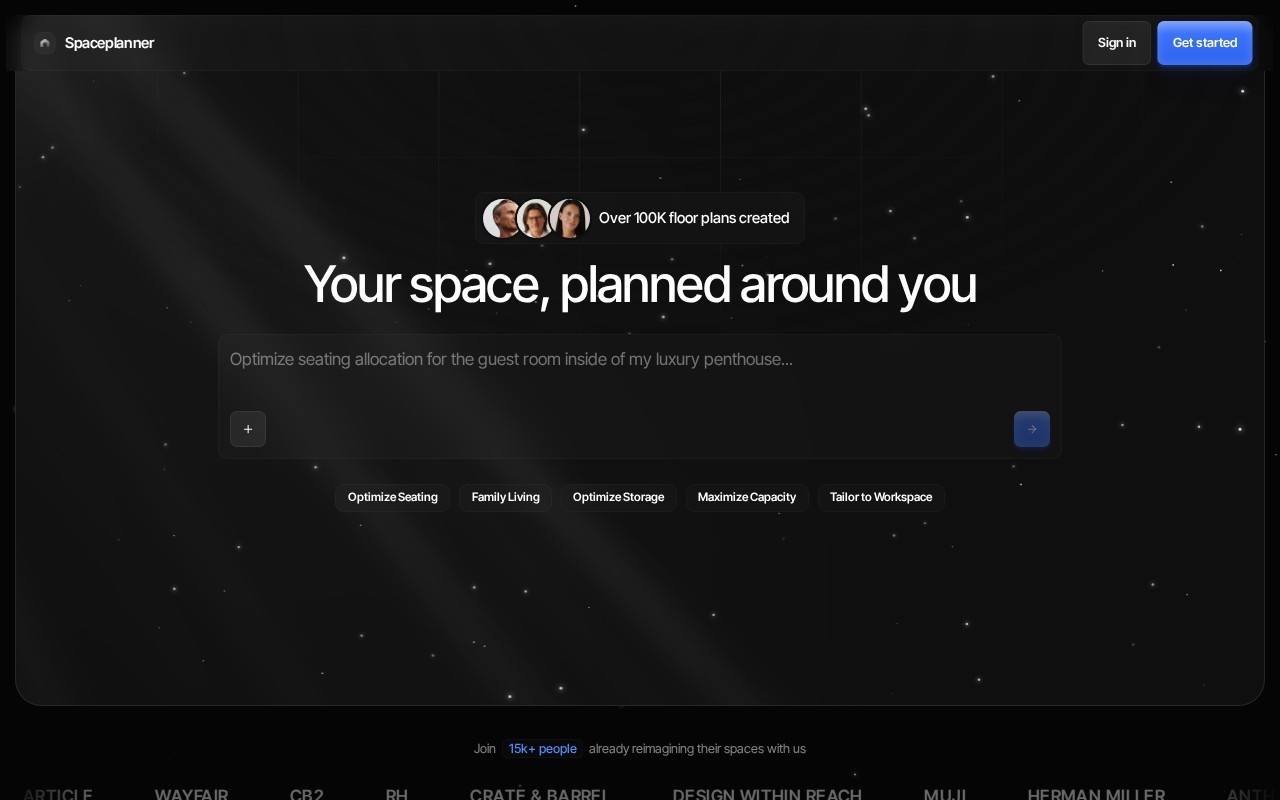Click the Get started button
This screenshot has width=1280, height=800.
coord(1205,43)
